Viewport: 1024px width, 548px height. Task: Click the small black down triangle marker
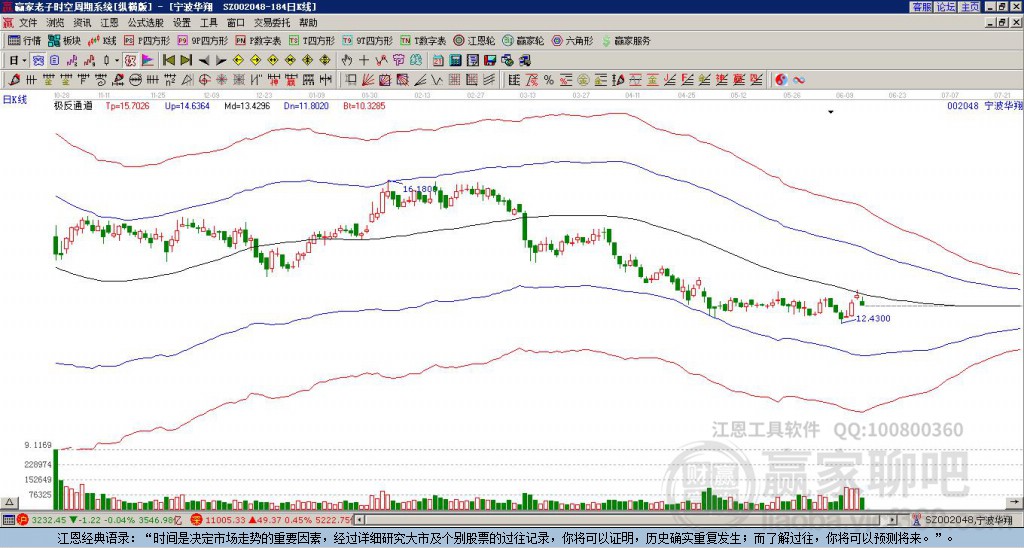831,112
